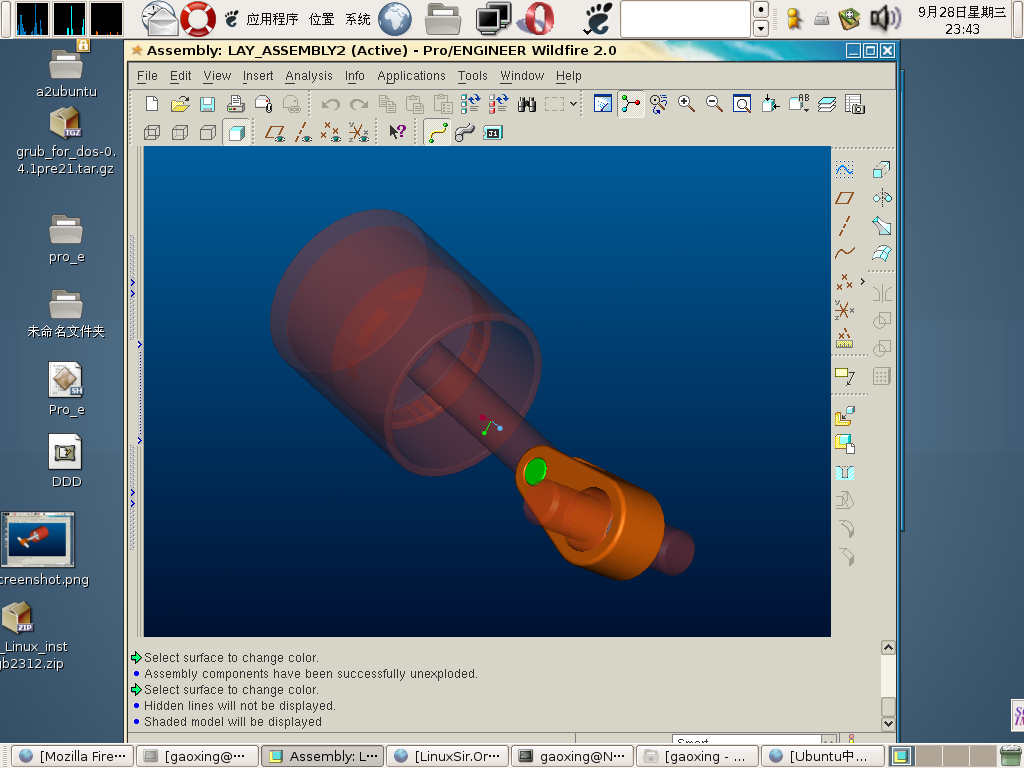Image resolution: width=1024 pixels, height=768 pixels.
Task: Click the Zoom In magnifier icon
Action: coord(686,104)
